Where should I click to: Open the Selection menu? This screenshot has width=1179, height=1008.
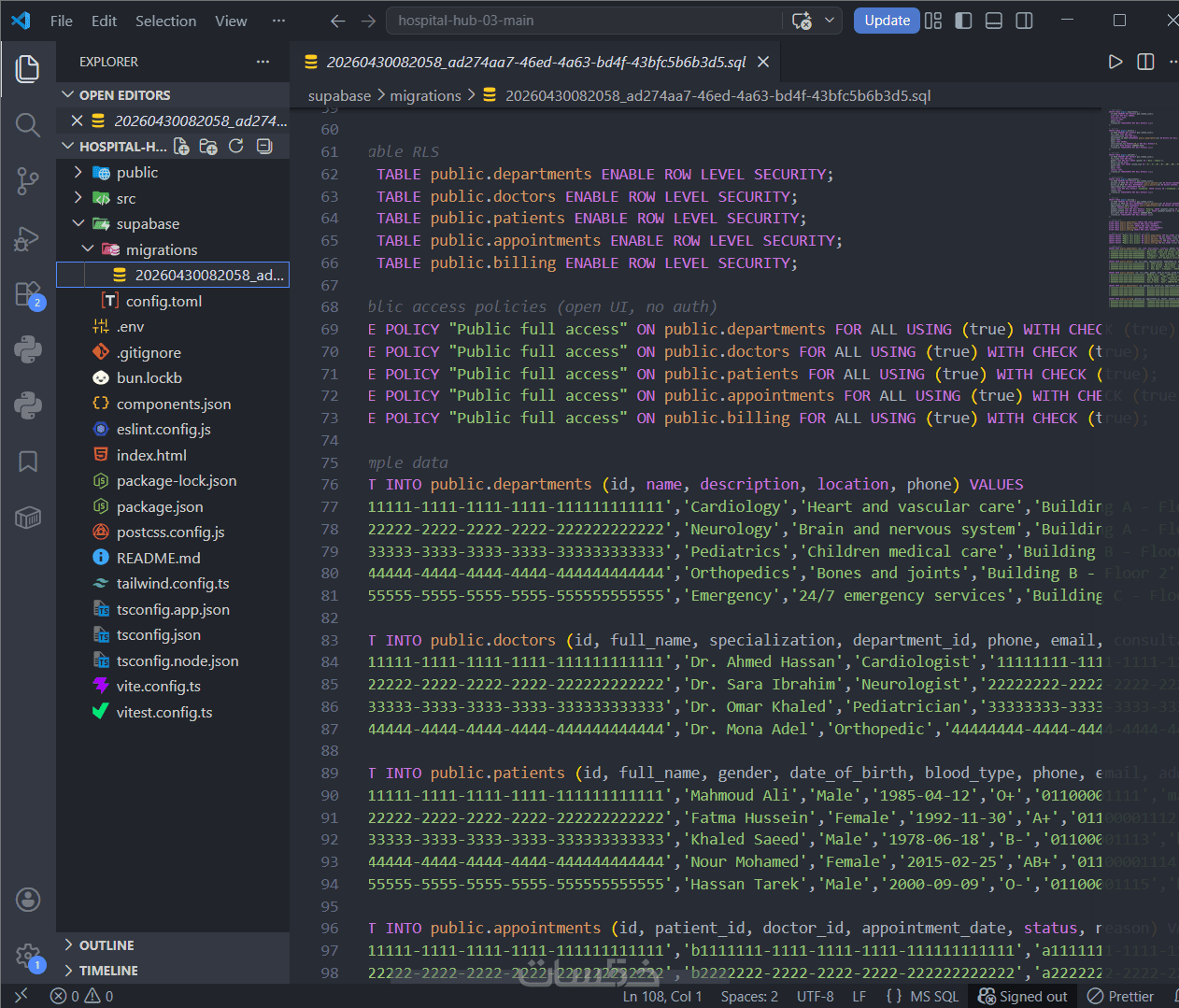[165, 21]
